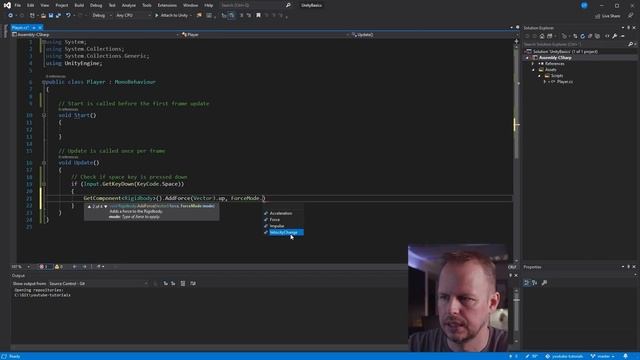Click the notifications bell in status bar
The image size is (640, 360).
pyautogui.click(x=625, y=356)
